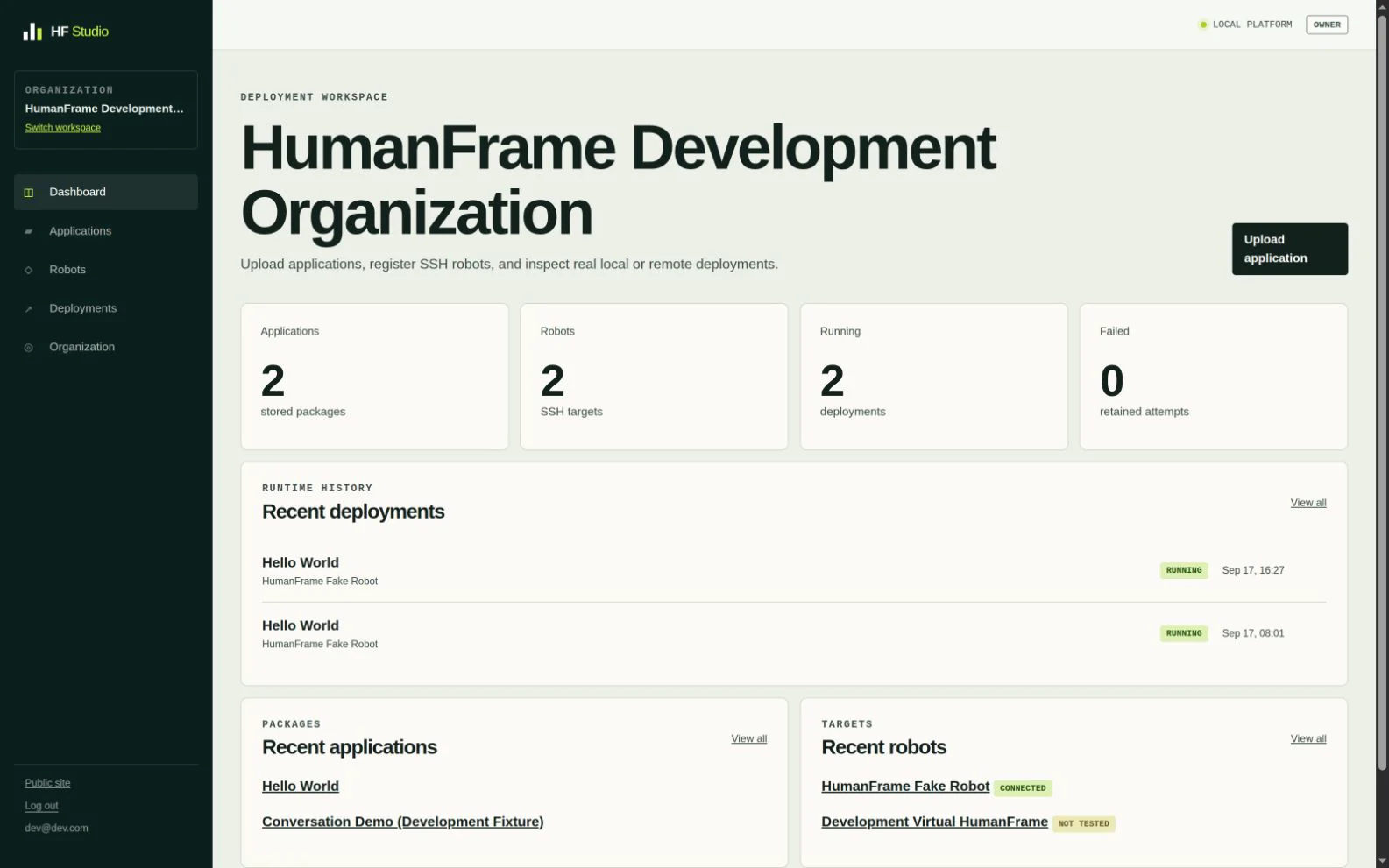This screenshot has width=1389, height=868.
Task: Select the Robots SSH targets card
Action: click(654, 377)
